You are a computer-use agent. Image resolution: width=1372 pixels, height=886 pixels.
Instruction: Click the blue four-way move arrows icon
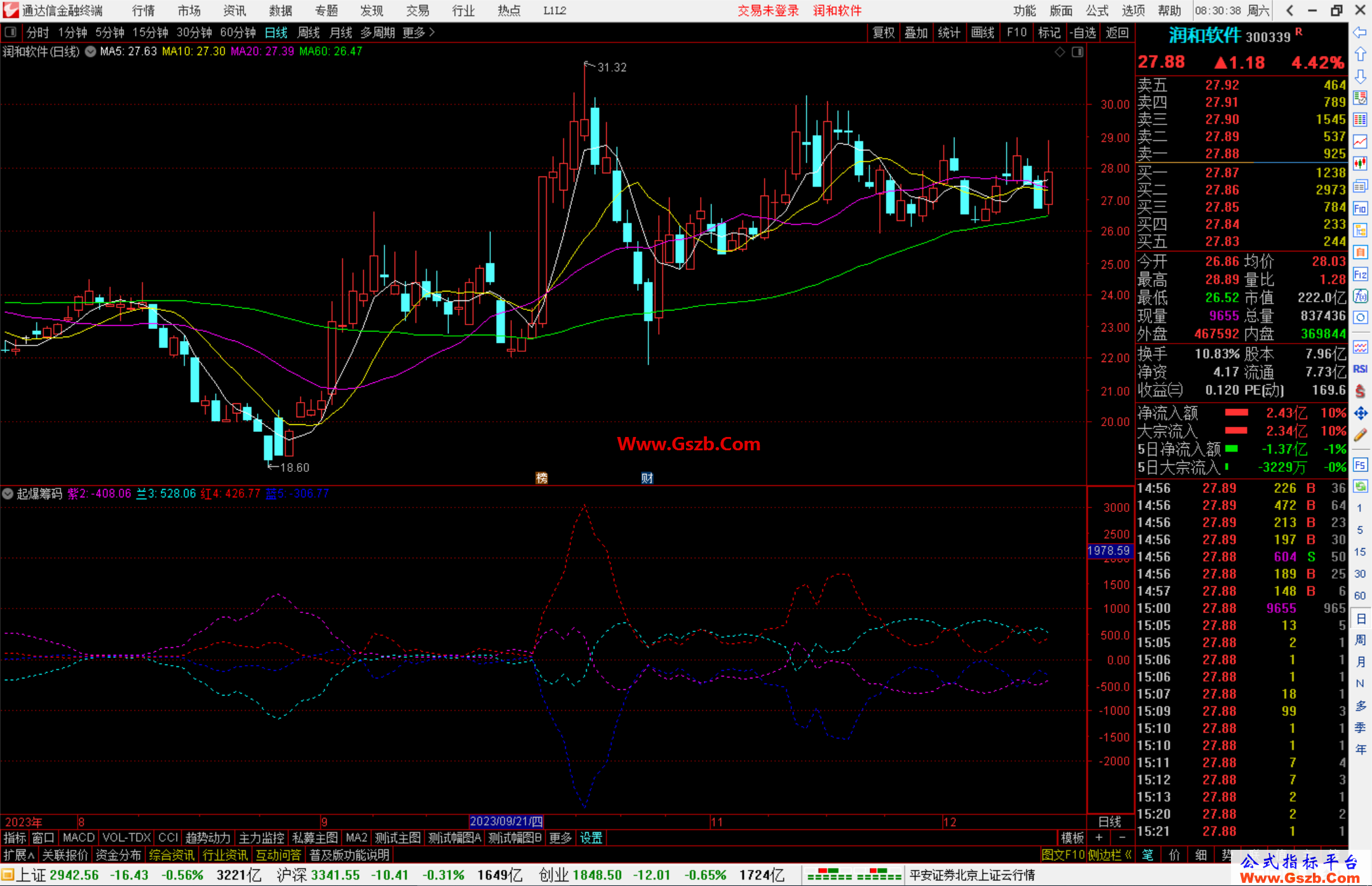pyautogui.click(x=1360, y=413)
